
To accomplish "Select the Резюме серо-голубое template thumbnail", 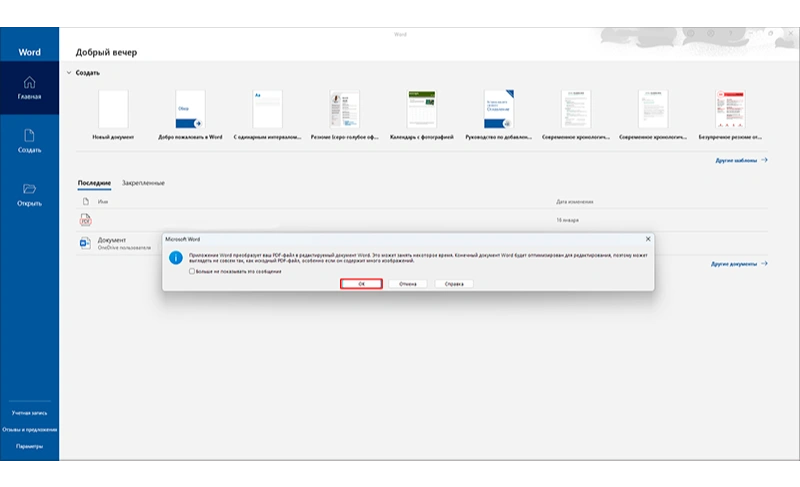I will [344, 109].
